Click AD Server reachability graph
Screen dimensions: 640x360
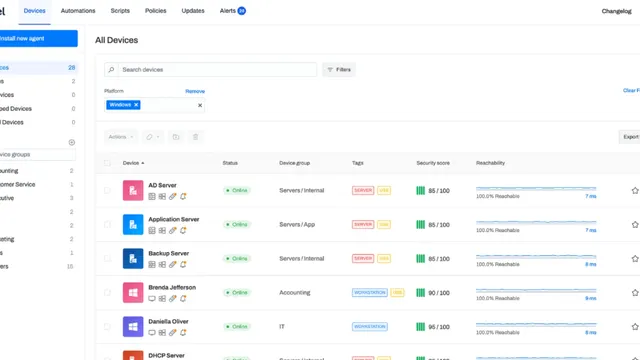click(x=536, y=189)
